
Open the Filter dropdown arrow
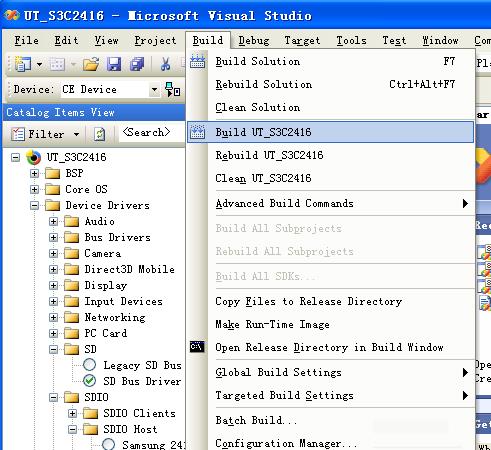point(76,134)
